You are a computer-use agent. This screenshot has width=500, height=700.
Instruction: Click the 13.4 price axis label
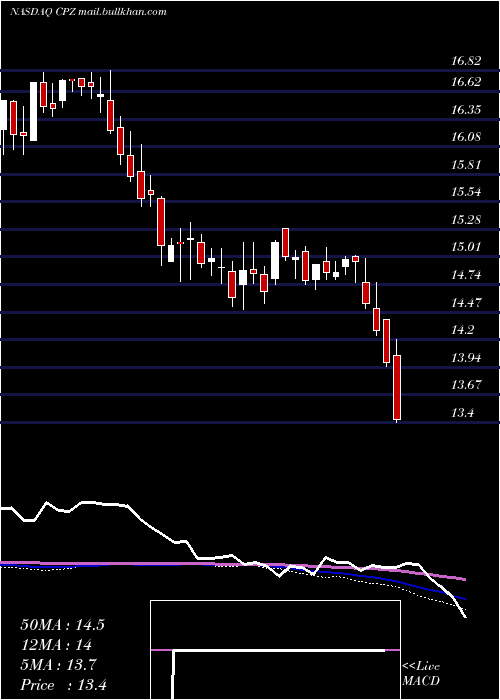coord(462,412)
